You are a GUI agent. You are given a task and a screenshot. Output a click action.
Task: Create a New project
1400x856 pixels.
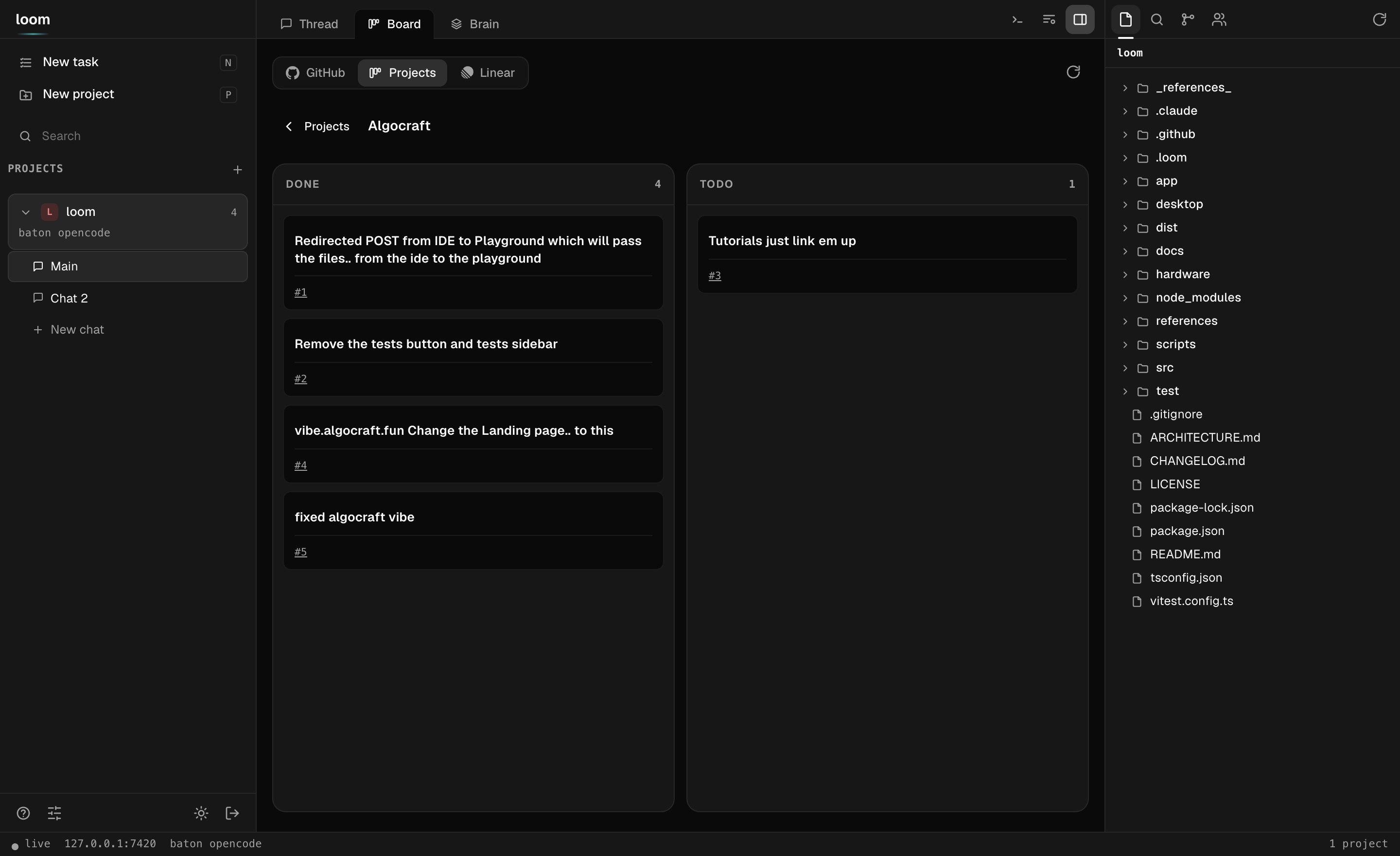[x=128, y=94]
